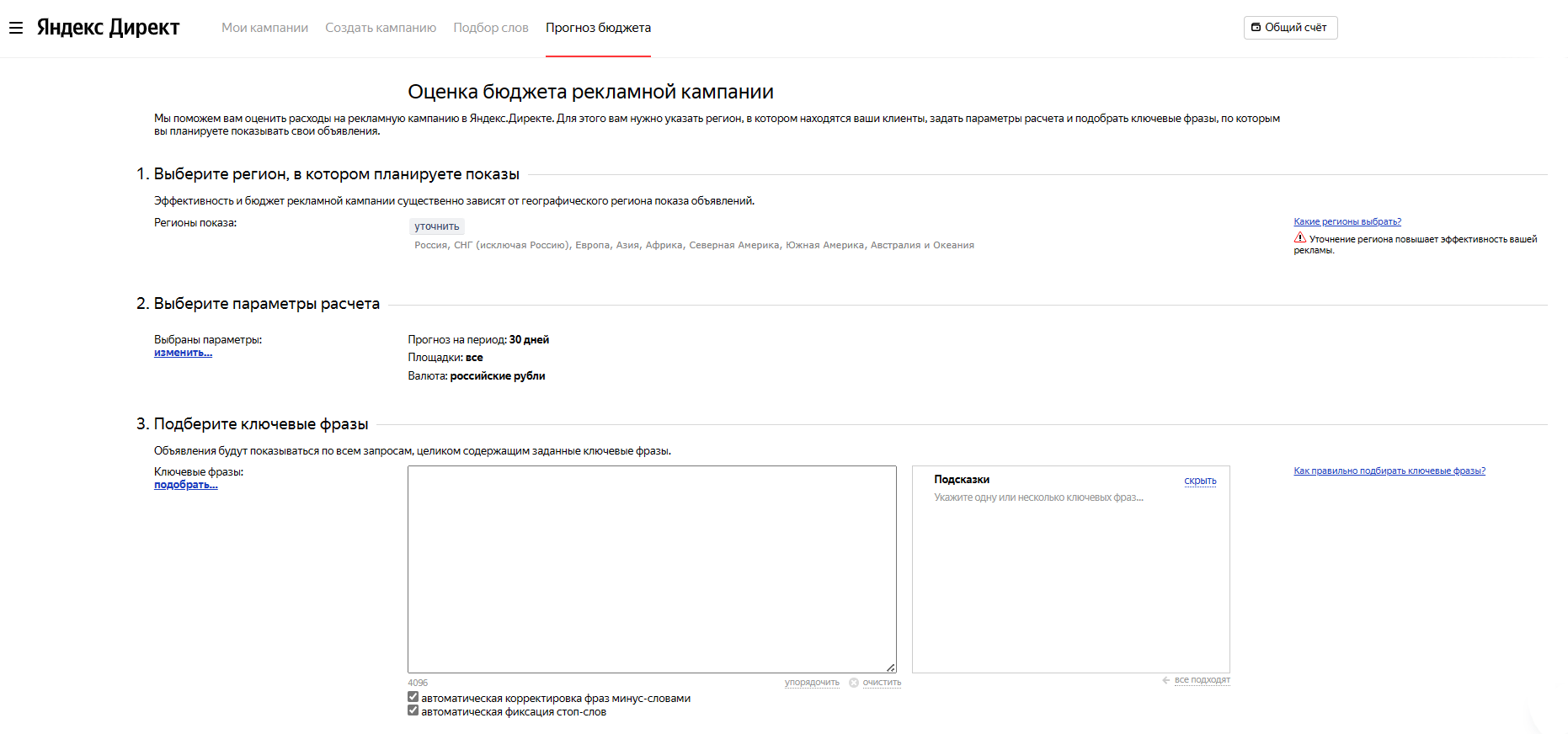
Task: Click the все подходят link
Action: tap(1203, 680)
